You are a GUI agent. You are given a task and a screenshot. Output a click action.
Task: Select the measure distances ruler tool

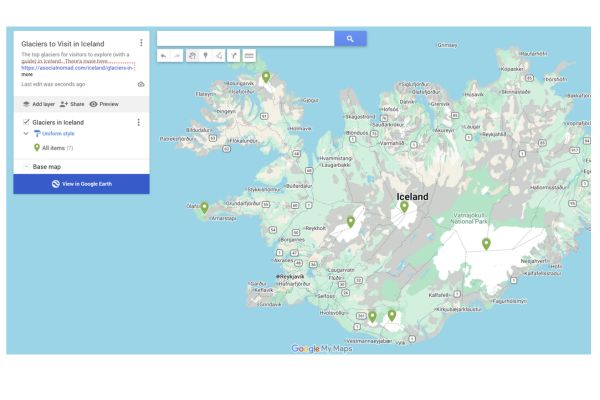[x=249, y=56]
